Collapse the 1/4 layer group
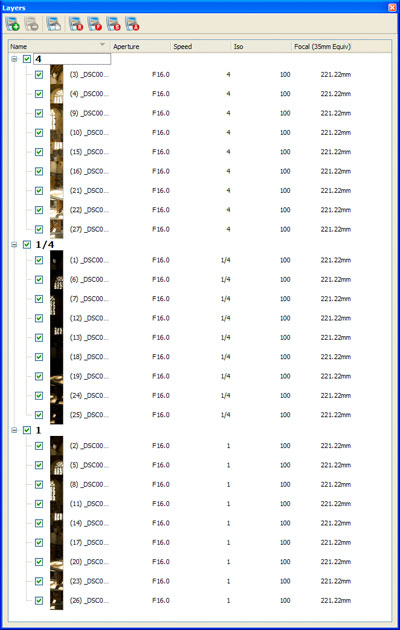Image resolution: width=400 pixels, height=630 pixels. pyautogui.click(x=14, y=245)
